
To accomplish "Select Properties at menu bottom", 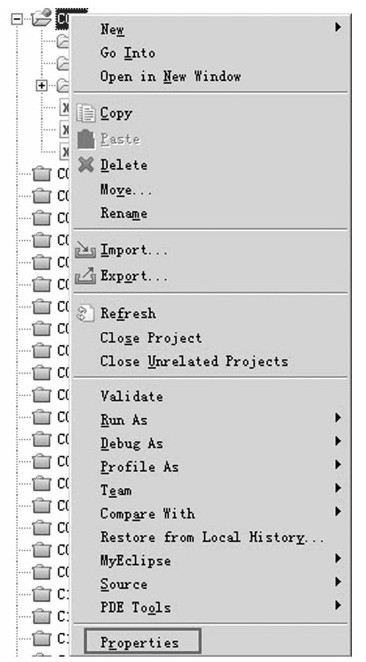I will coord(142,641).
